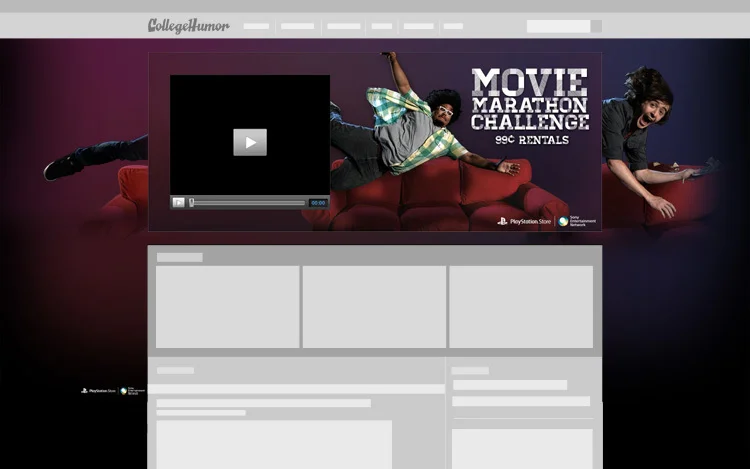Click the 99¢ RENTALS text
750x469 pixels.
click(x=532, y=140)
